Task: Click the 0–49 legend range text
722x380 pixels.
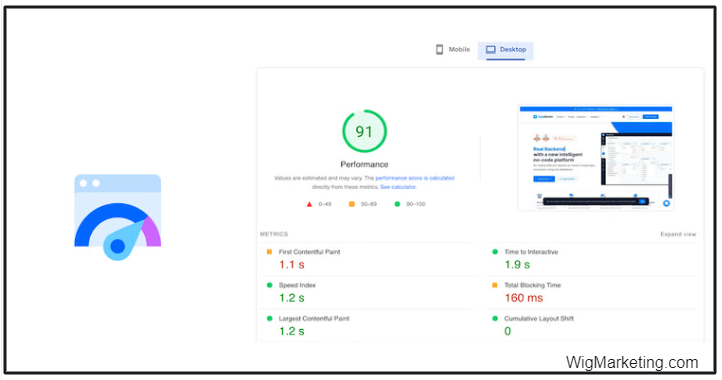Action: coord(325,204)
